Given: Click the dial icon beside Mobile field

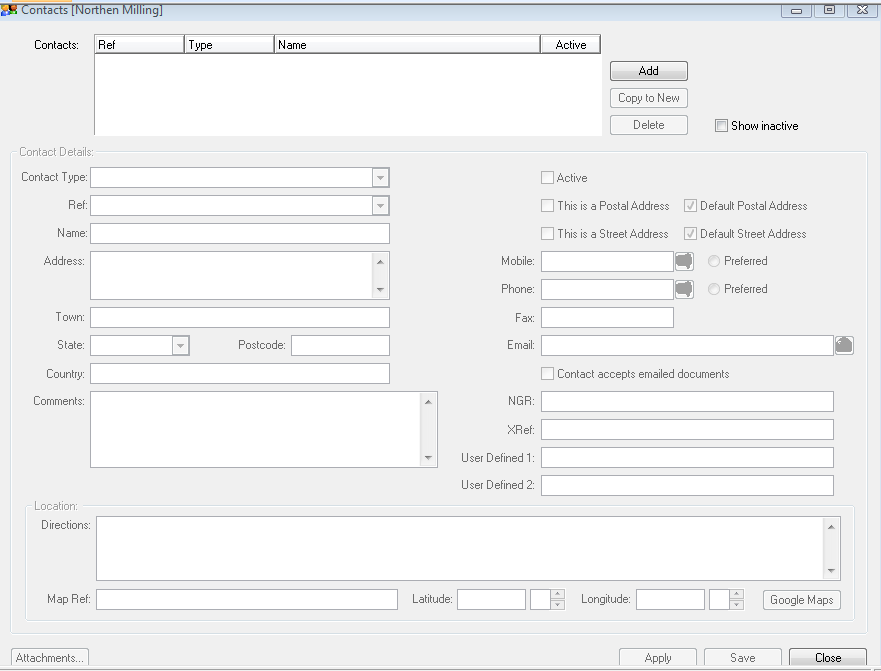Looking at the screenshot, I should 684,261.
